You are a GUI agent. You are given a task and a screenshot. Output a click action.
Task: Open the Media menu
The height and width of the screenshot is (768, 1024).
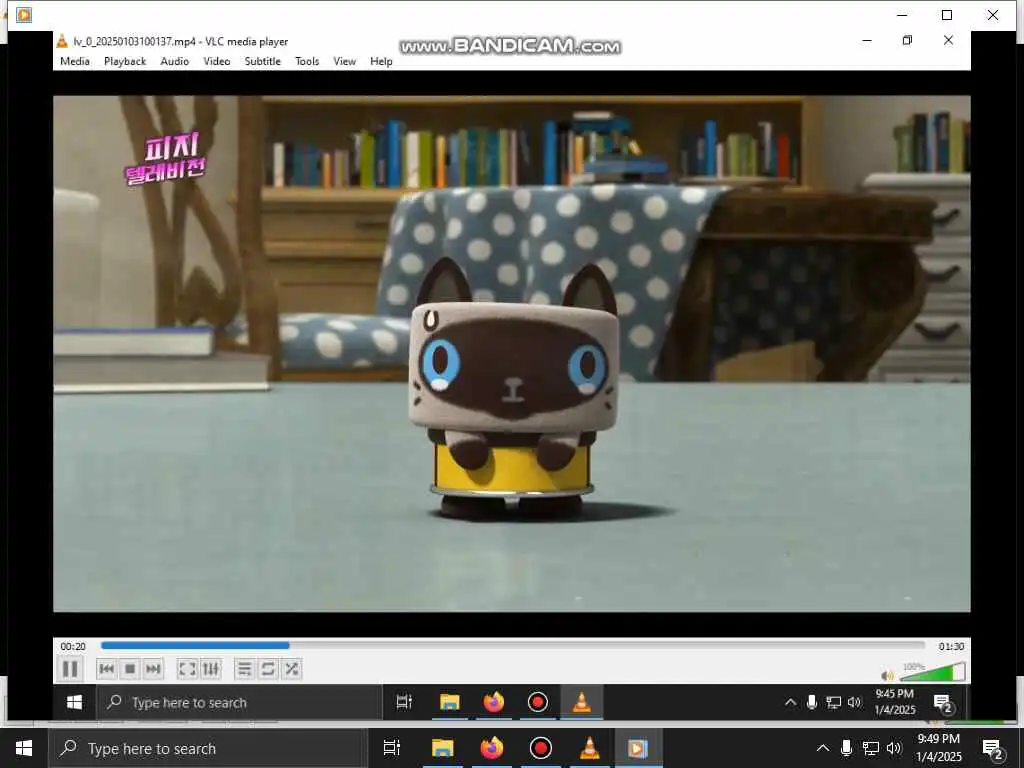(74, 61)
